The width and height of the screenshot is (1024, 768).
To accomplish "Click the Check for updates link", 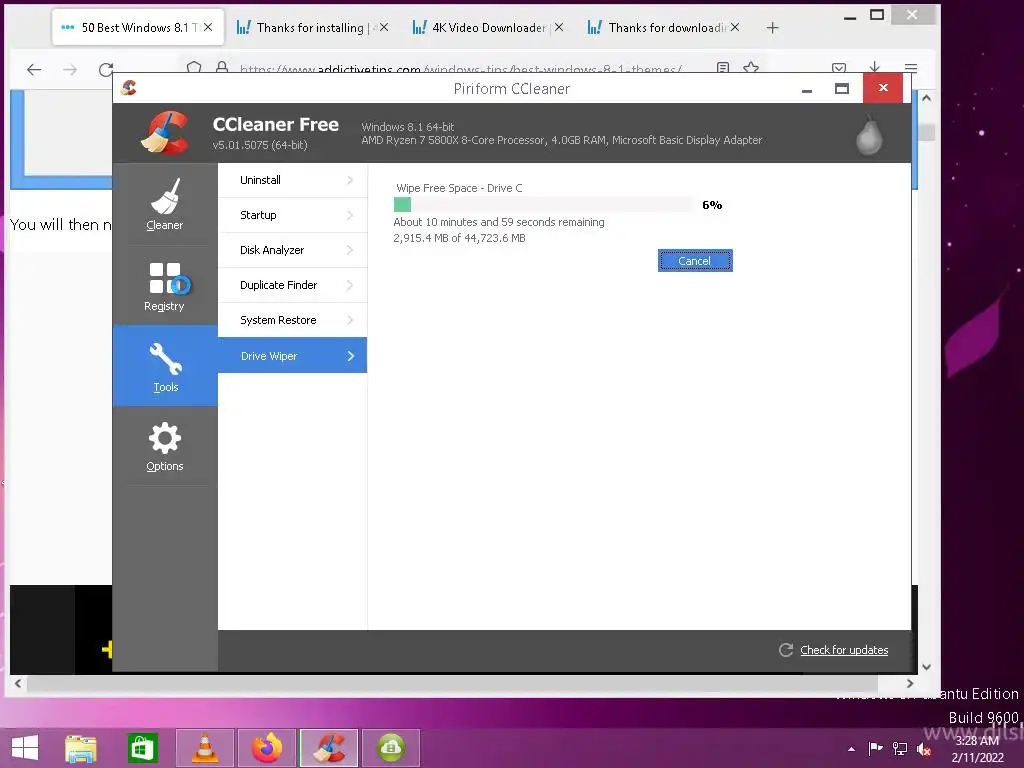I will 844,650.
